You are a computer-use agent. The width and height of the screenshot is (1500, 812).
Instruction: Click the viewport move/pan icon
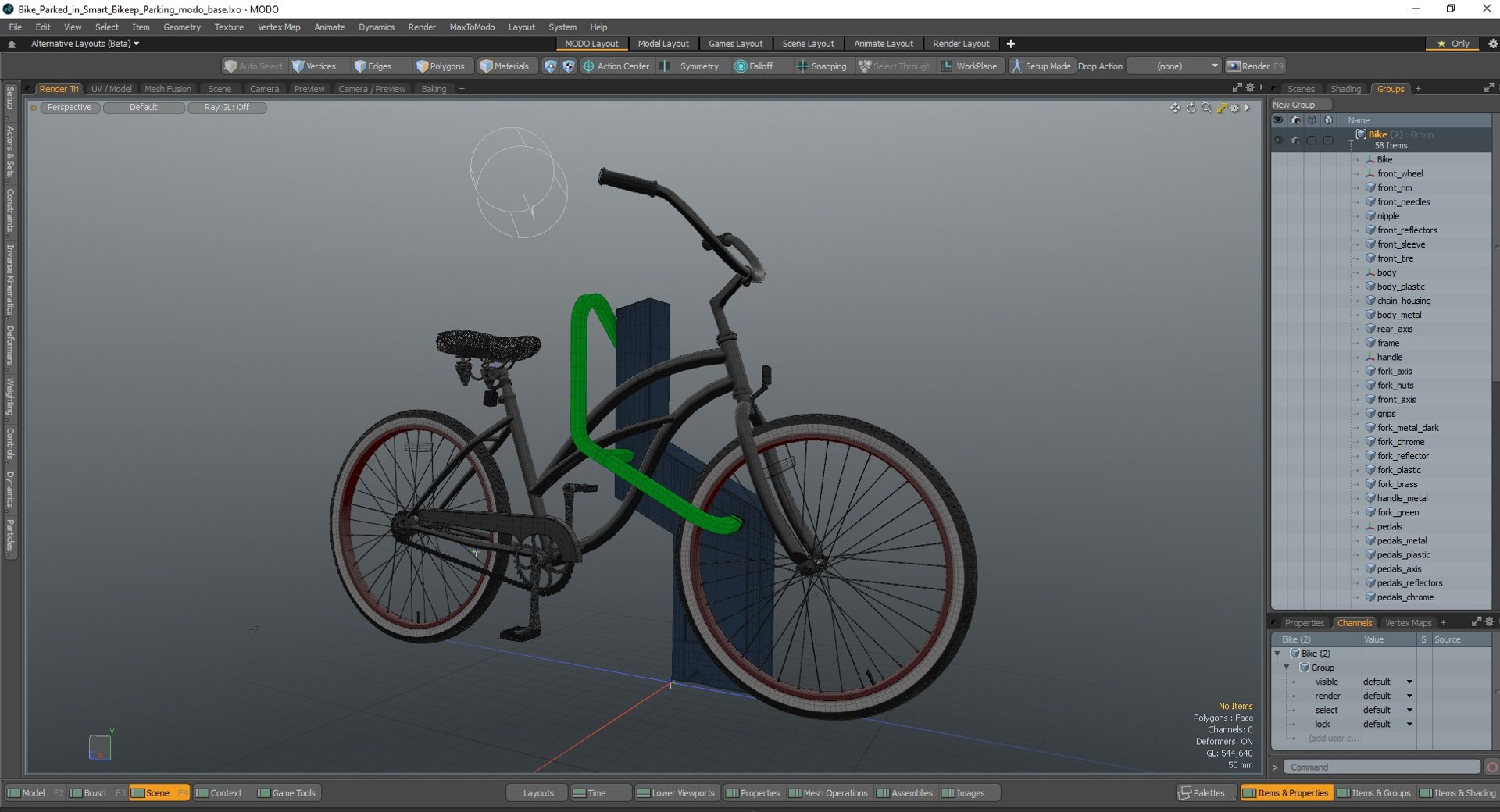tap(1175, 108)
